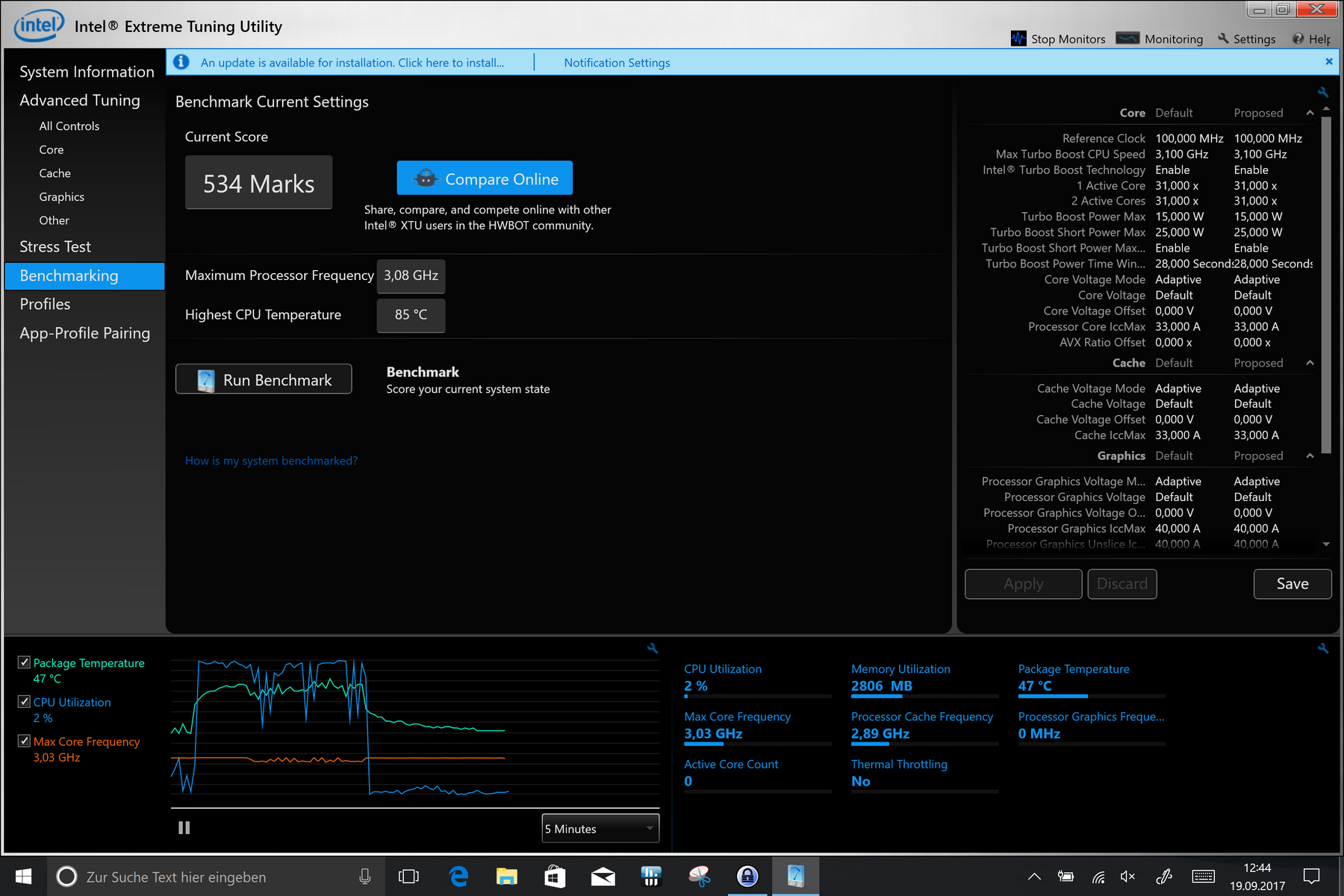Click the Apply button
The width and height of the screenshot is (1344, 896).
pyautogui.click(x=1024, y=584)
